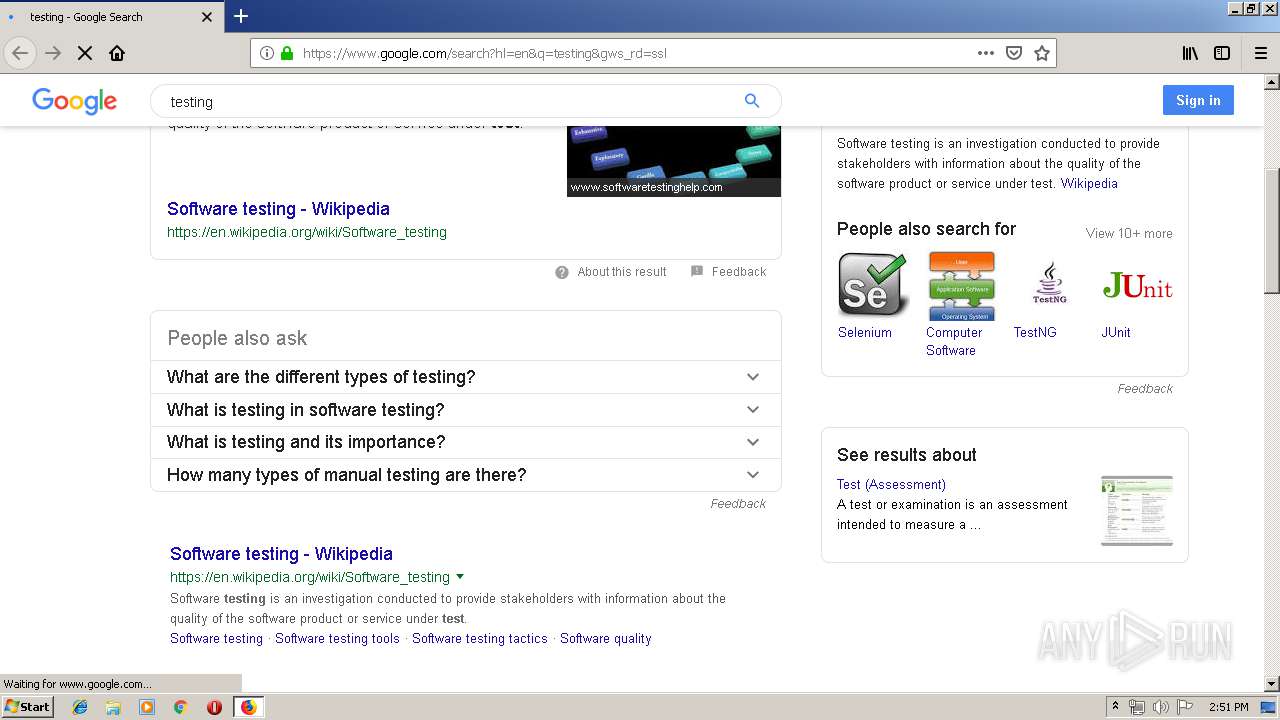
Task: Bookmark this page with star icon
Action: [x=1042, y=53]
